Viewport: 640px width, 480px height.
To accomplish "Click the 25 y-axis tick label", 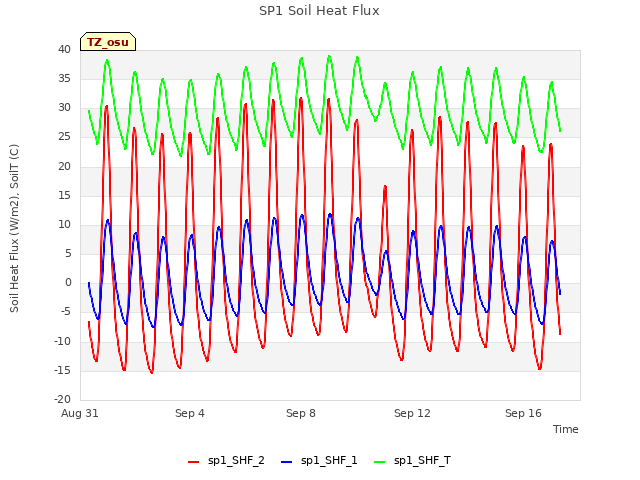I will tap(64, 137).
